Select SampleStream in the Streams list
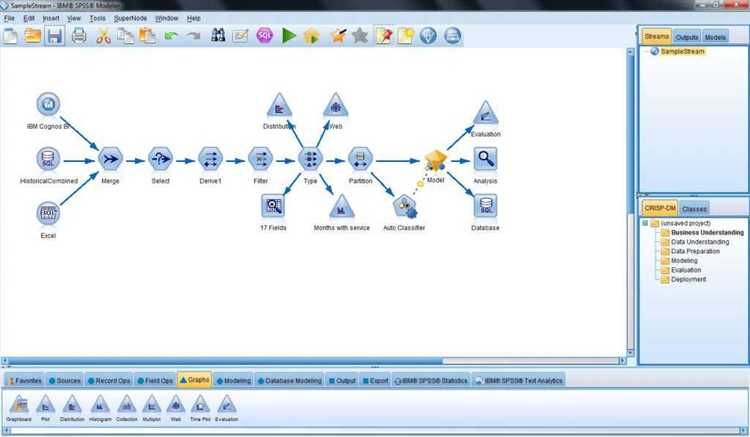The image size is (750, 437). point(685,52)
